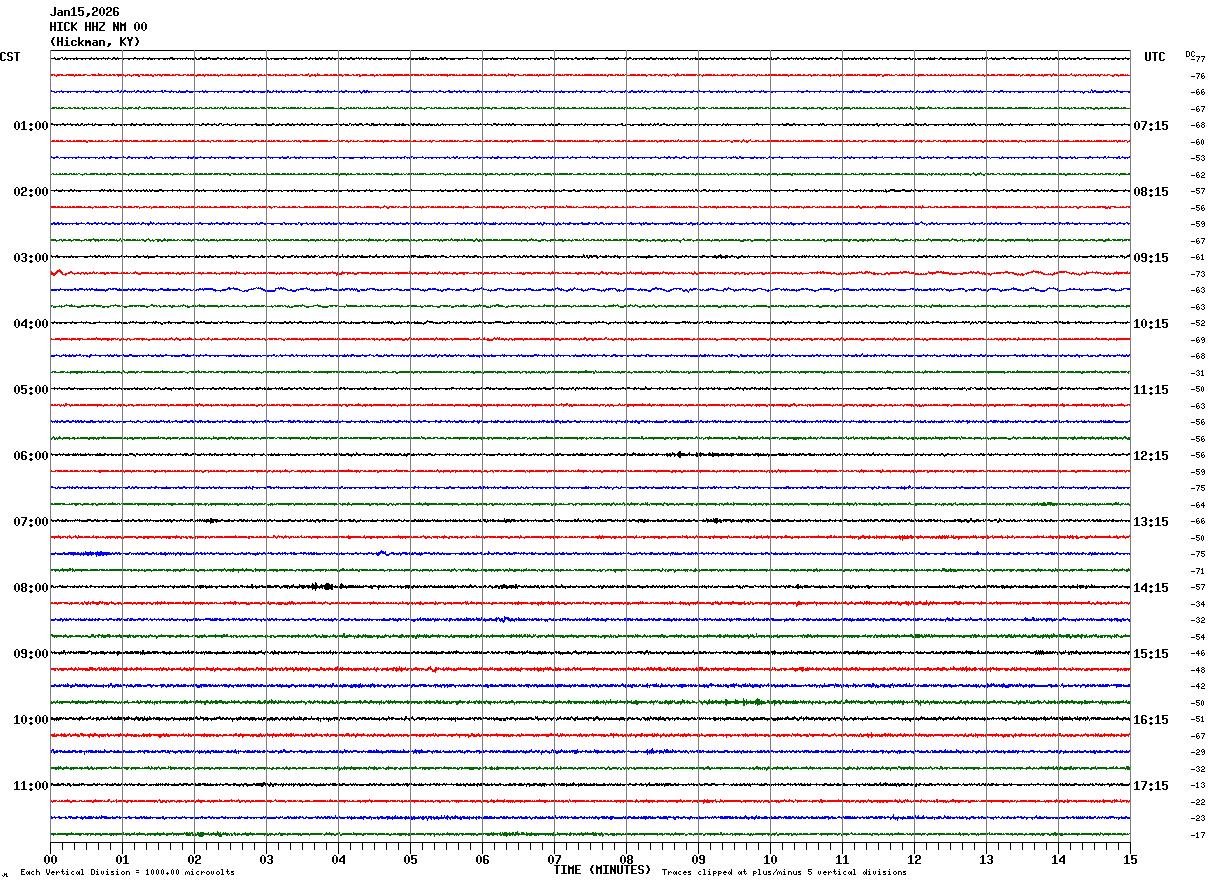Screen dimensions: 1210x886
Task: Click the DC offset value -31
Action: pos(1198,373)
